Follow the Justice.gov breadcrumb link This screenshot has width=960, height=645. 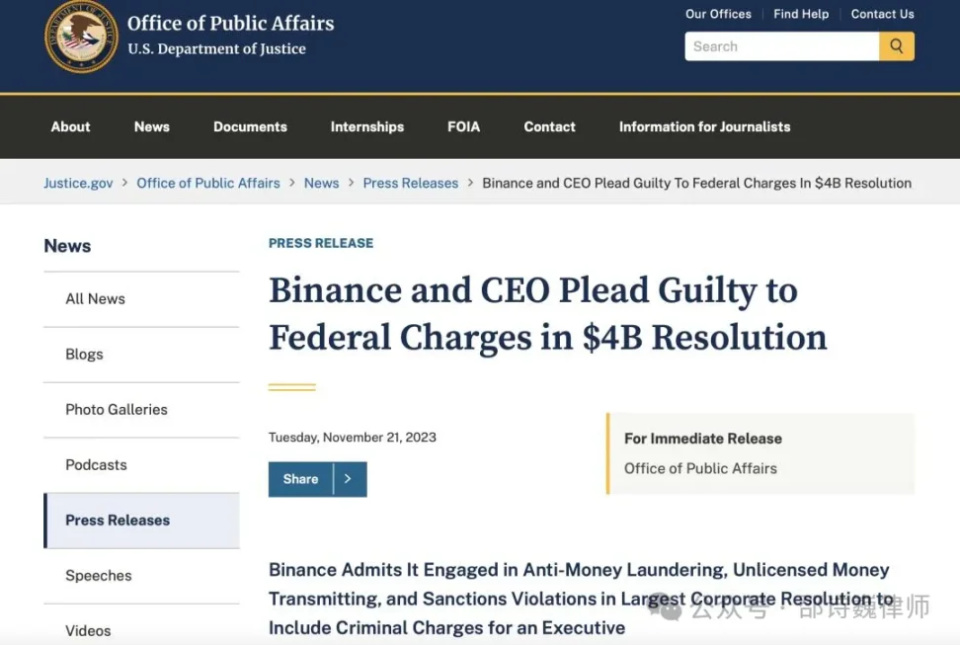(78, 183)
